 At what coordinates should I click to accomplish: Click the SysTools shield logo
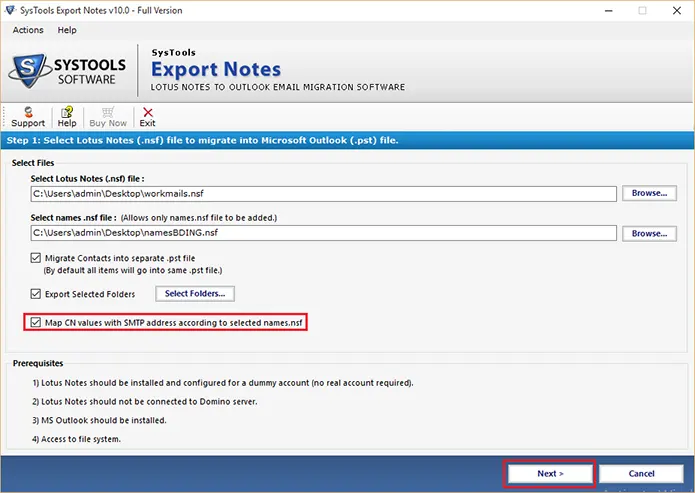(28, 71)
